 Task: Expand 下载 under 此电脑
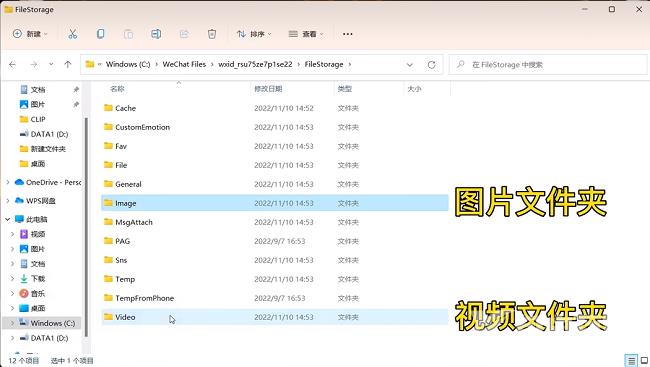(12, 279)
